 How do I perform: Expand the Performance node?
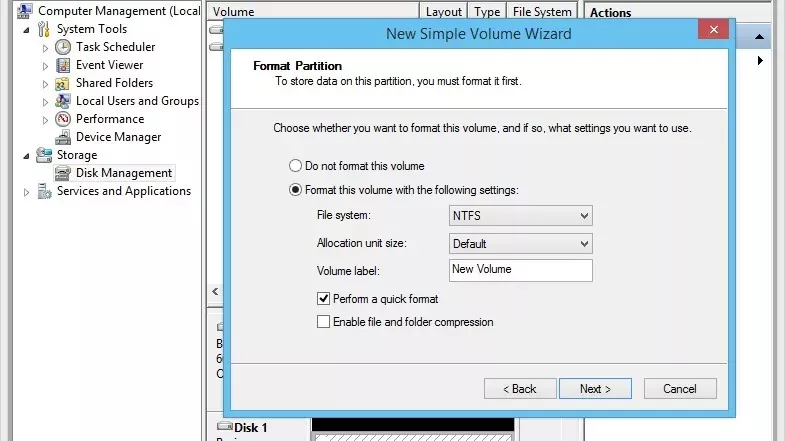45,120
